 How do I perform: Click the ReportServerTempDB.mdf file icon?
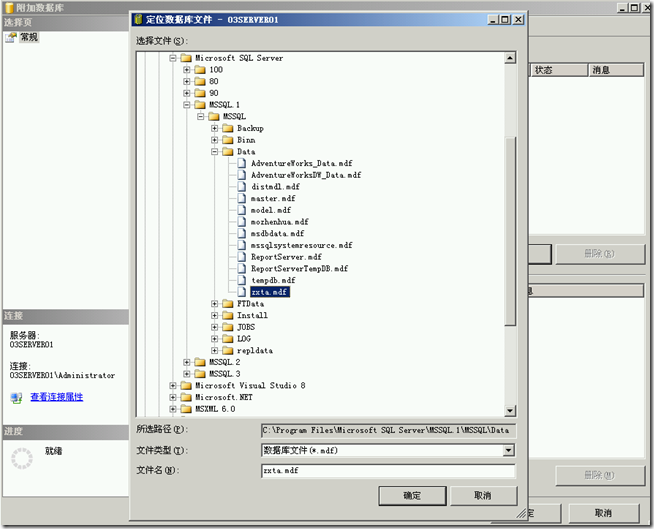[241, 268]
